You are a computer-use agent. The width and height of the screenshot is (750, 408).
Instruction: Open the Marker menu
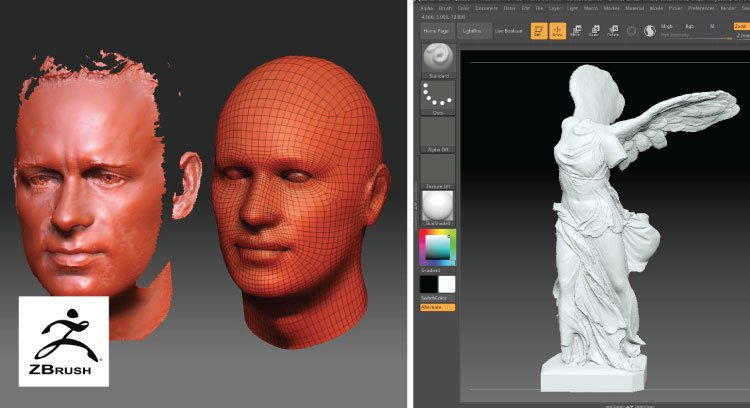pos(611,8)
